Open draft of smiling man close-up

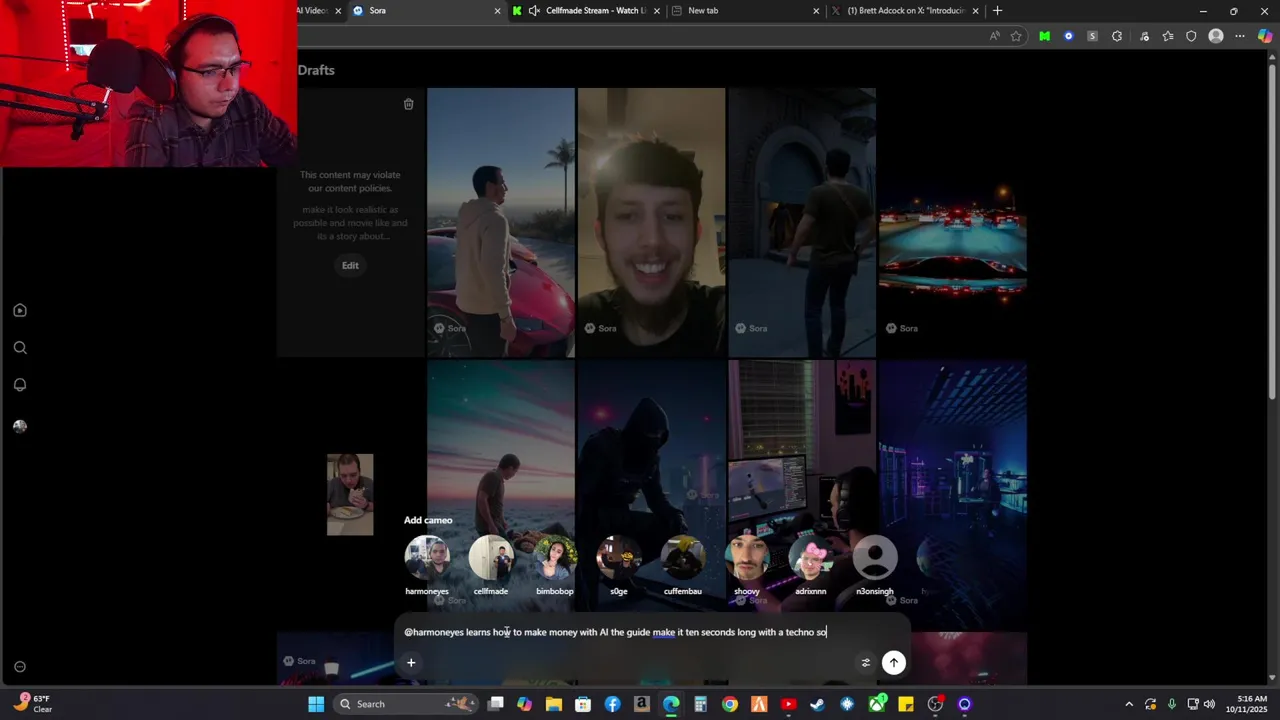pos(651,222)
